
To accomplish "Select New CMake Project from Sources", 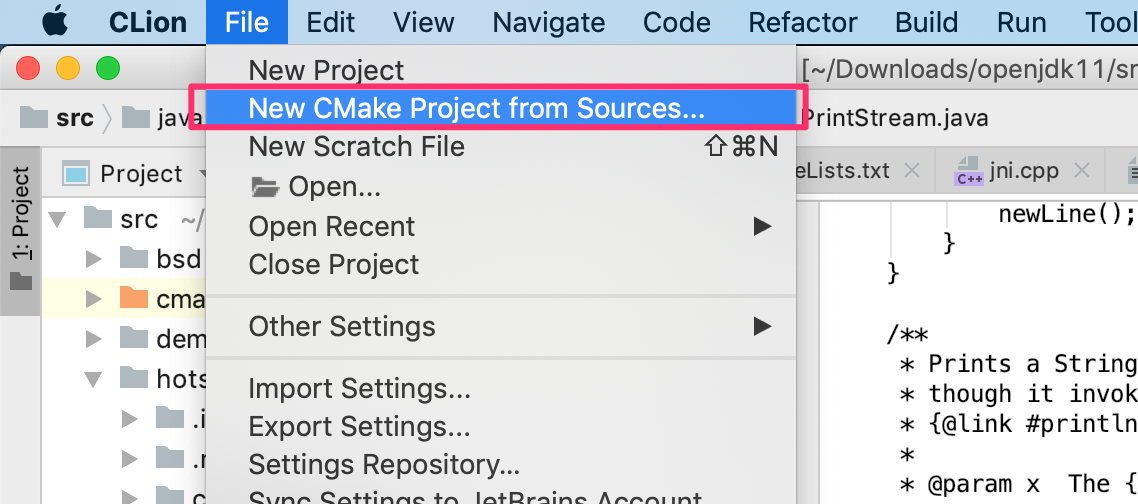I will (x=476, y=108).
